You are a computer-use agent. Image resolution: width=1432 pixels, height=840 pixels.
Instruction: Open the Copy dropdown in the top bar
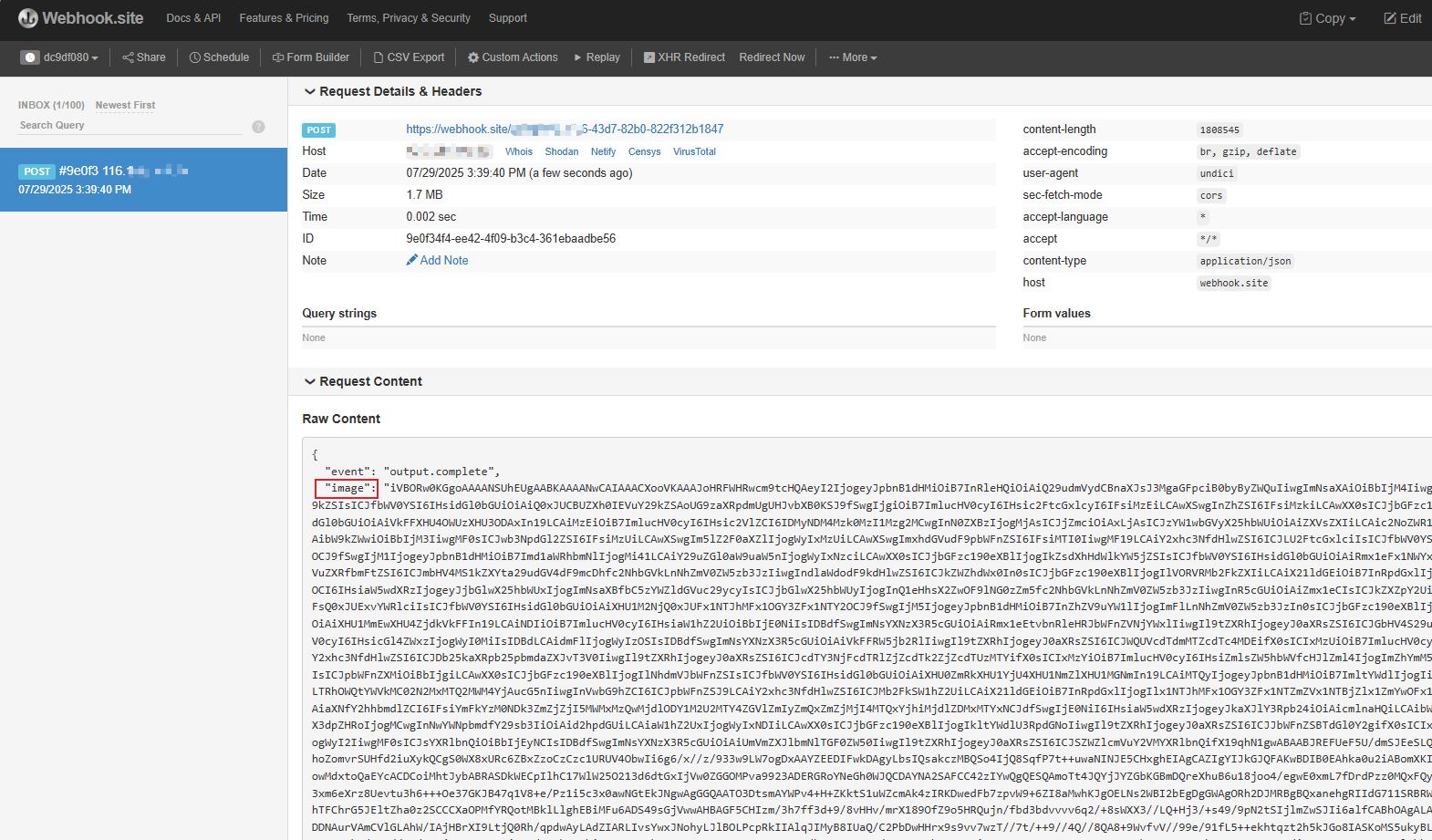tap(1328, 18)
